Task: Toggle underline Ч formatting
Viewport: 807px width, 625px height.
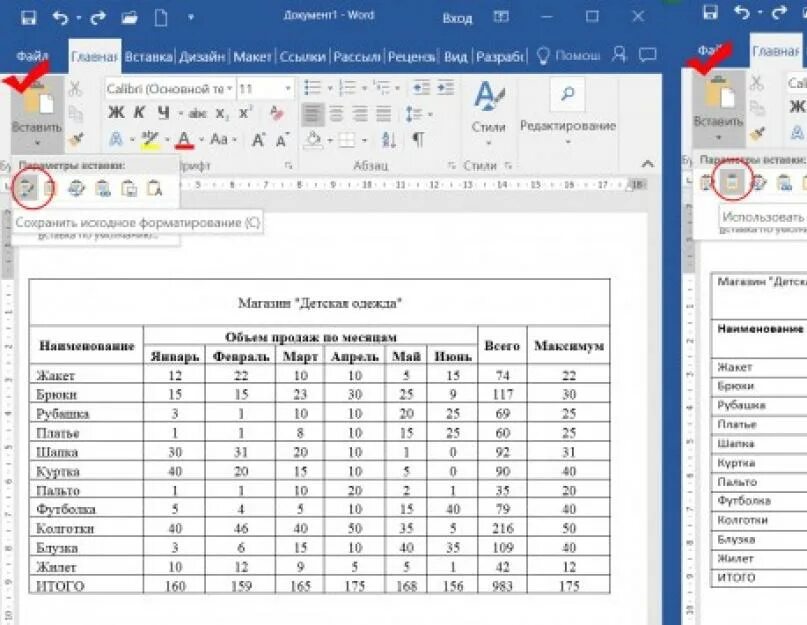Action: 164,112
